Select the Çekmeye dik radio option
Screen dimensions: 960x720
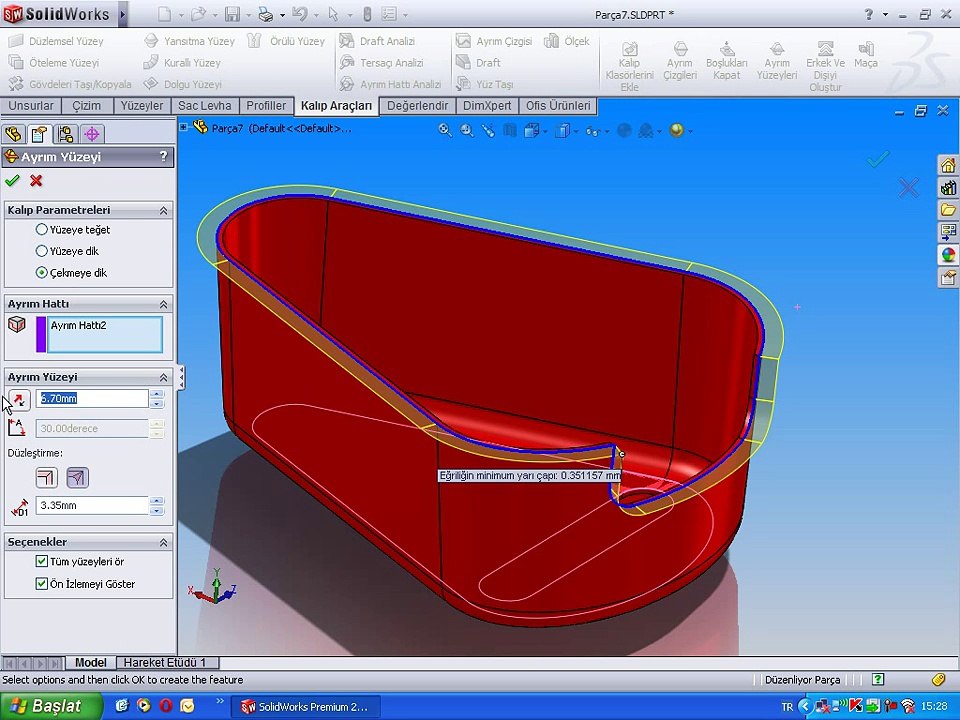pos(42,272)
